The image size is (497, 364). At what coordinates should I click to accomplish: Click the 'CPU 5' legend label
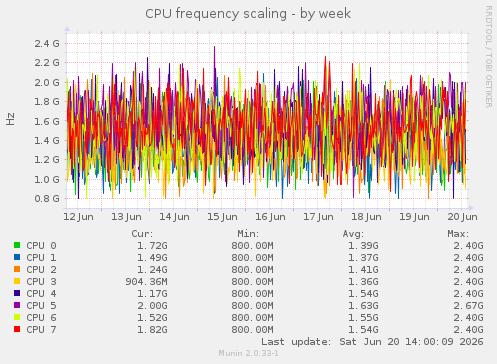pyautogui.click(x=41, y=306)
